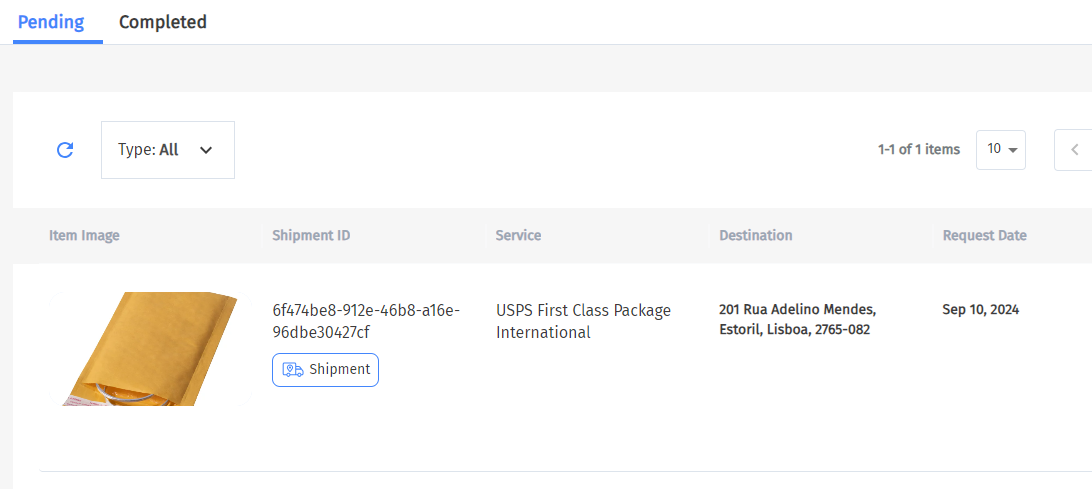Click the Rua Adelino Mendes destination address

point(797,319)
